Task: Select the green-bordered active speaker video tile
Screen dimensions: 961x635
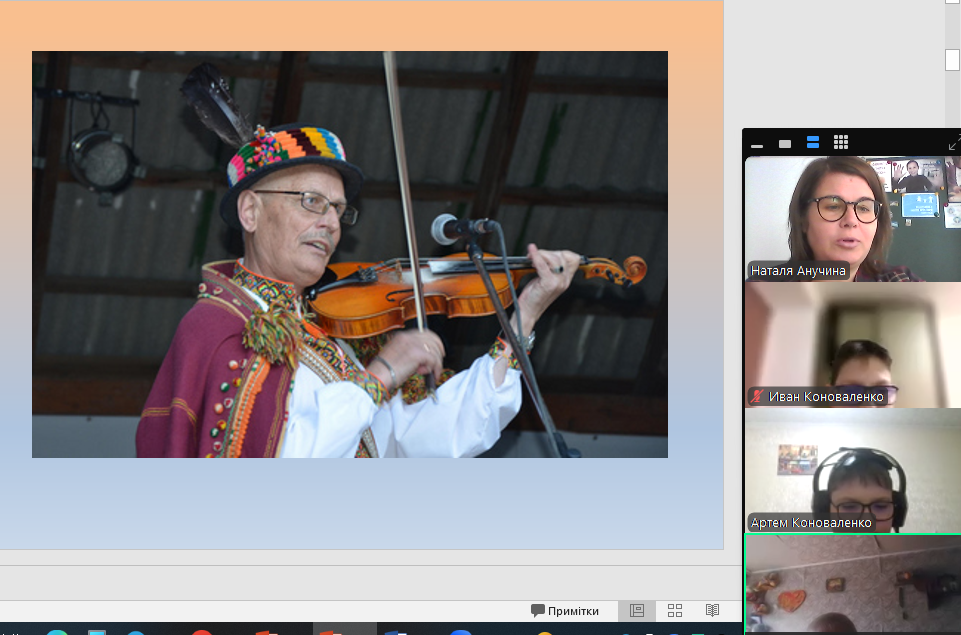Action: pos(853,584)
